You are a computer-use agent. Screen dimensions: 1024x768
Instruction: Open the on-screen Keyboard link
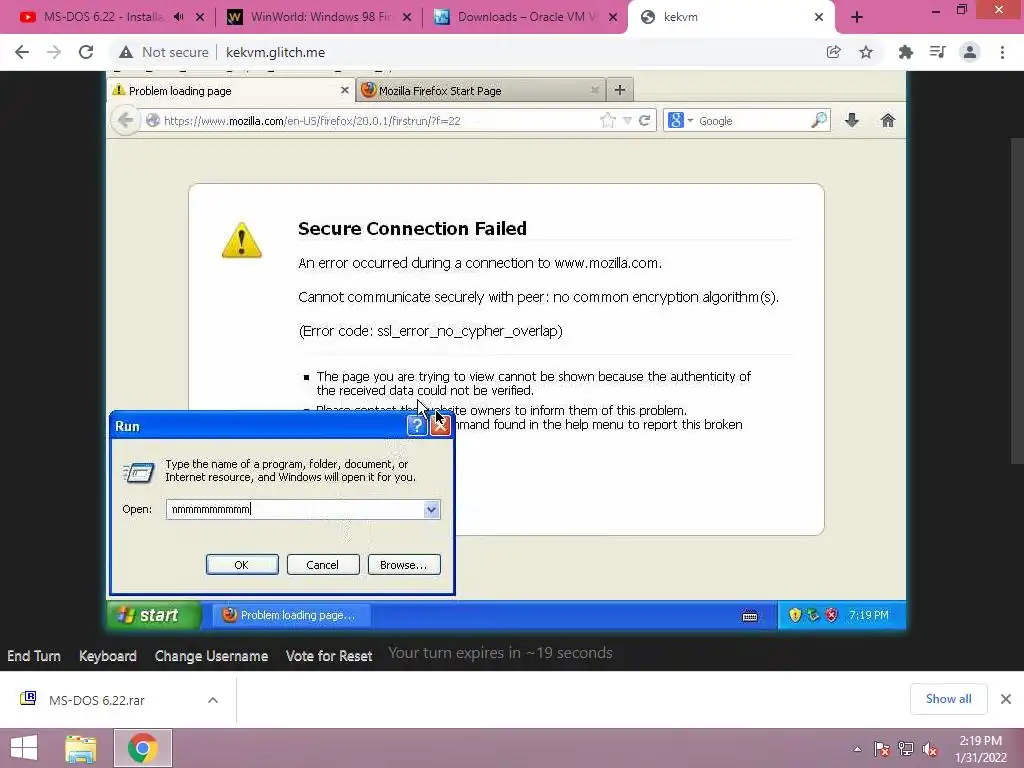[x=108, y=656]
